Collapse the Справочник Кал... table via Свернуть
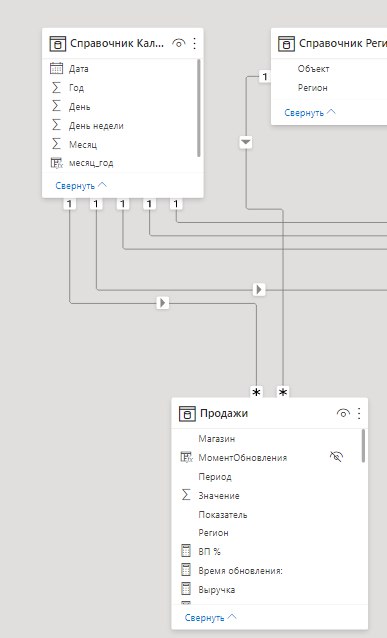Viewport: 387px width, 638px height. 81,186
